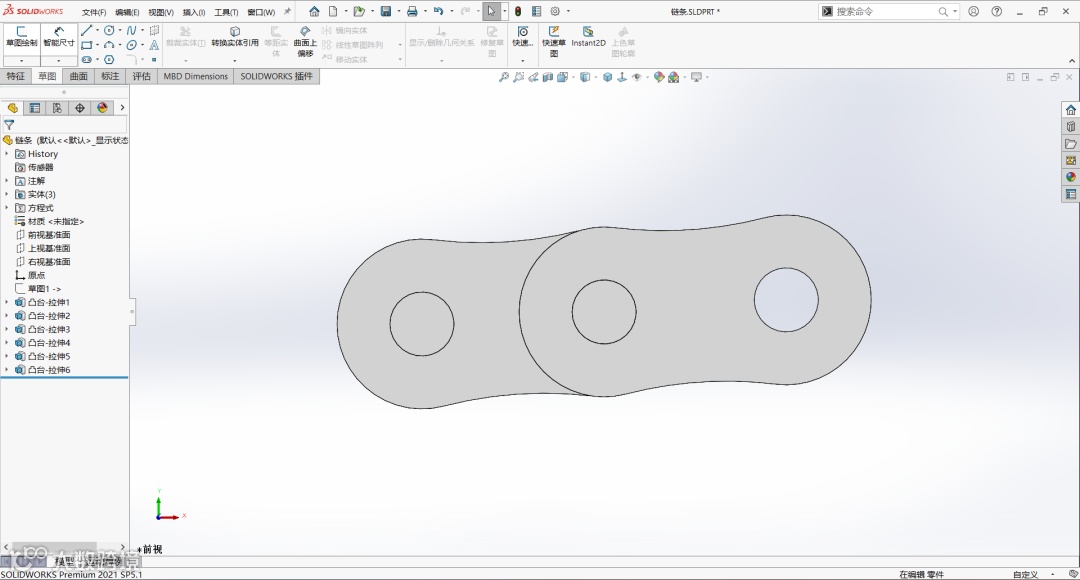Select the Offset on Surface tool
The image size is (1080, 580).
[305, 41]
